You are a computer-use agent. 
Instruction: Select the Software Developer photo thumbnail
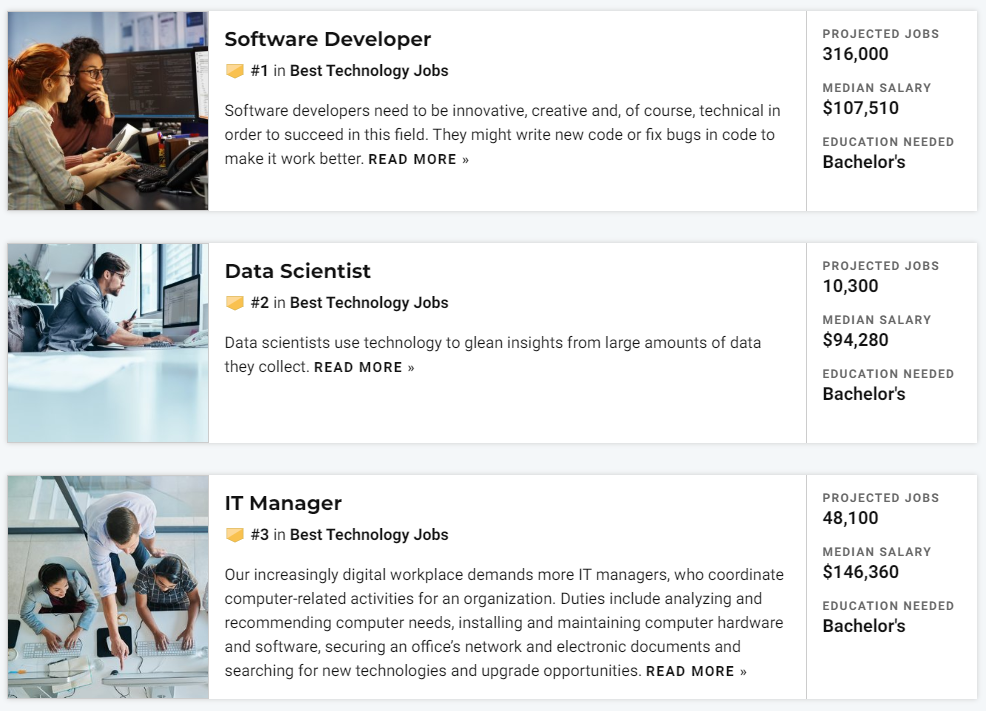click(x=108, y=111)
